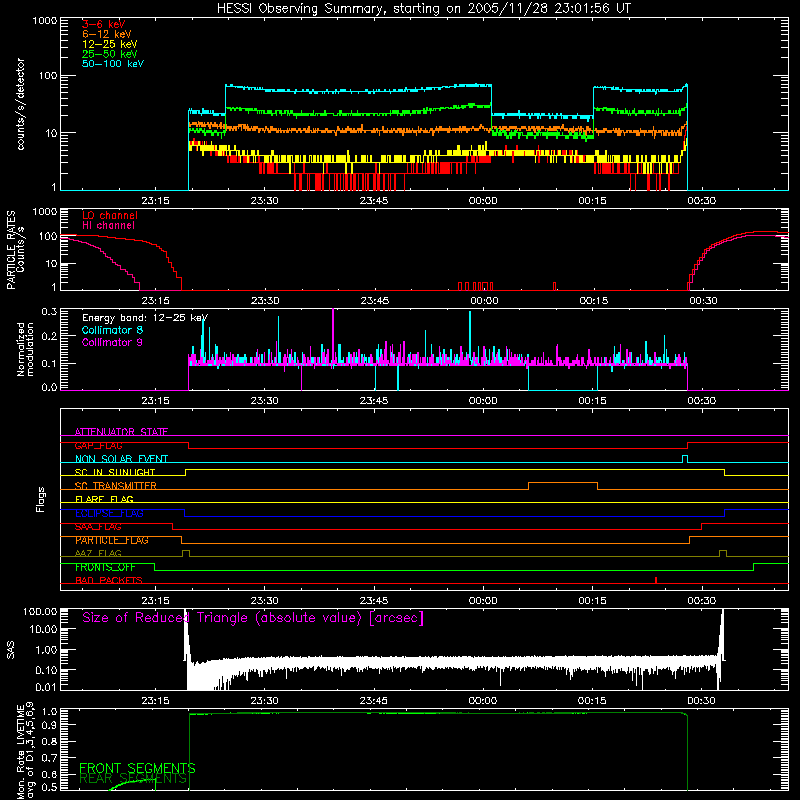Select the REAR SEGMENTS legend label
Image resolution: width=800 pixels, height=800 pixels.
point(133,778)
